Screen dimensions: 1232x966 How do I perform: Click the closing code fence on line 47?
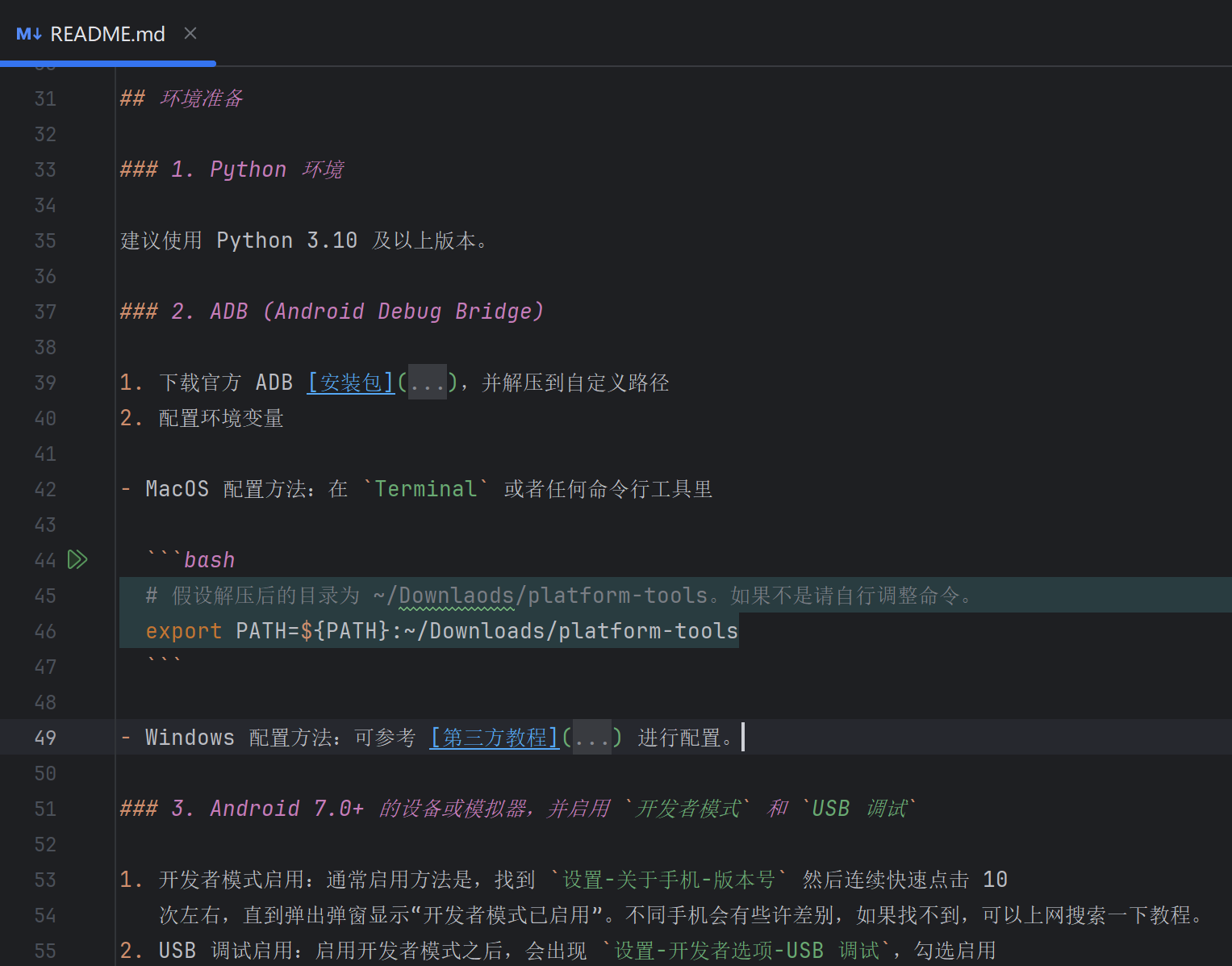click(x=164, y=663)
